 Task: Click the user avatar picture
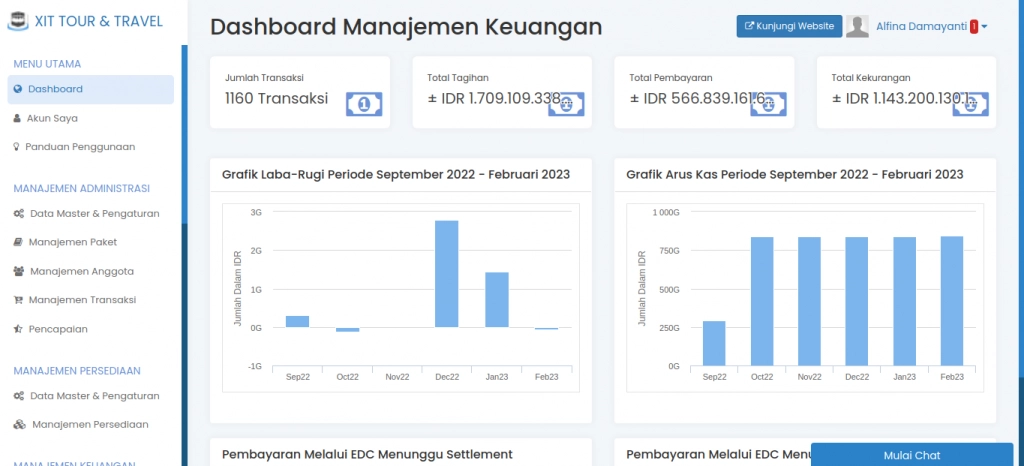(x=857, y=27)
